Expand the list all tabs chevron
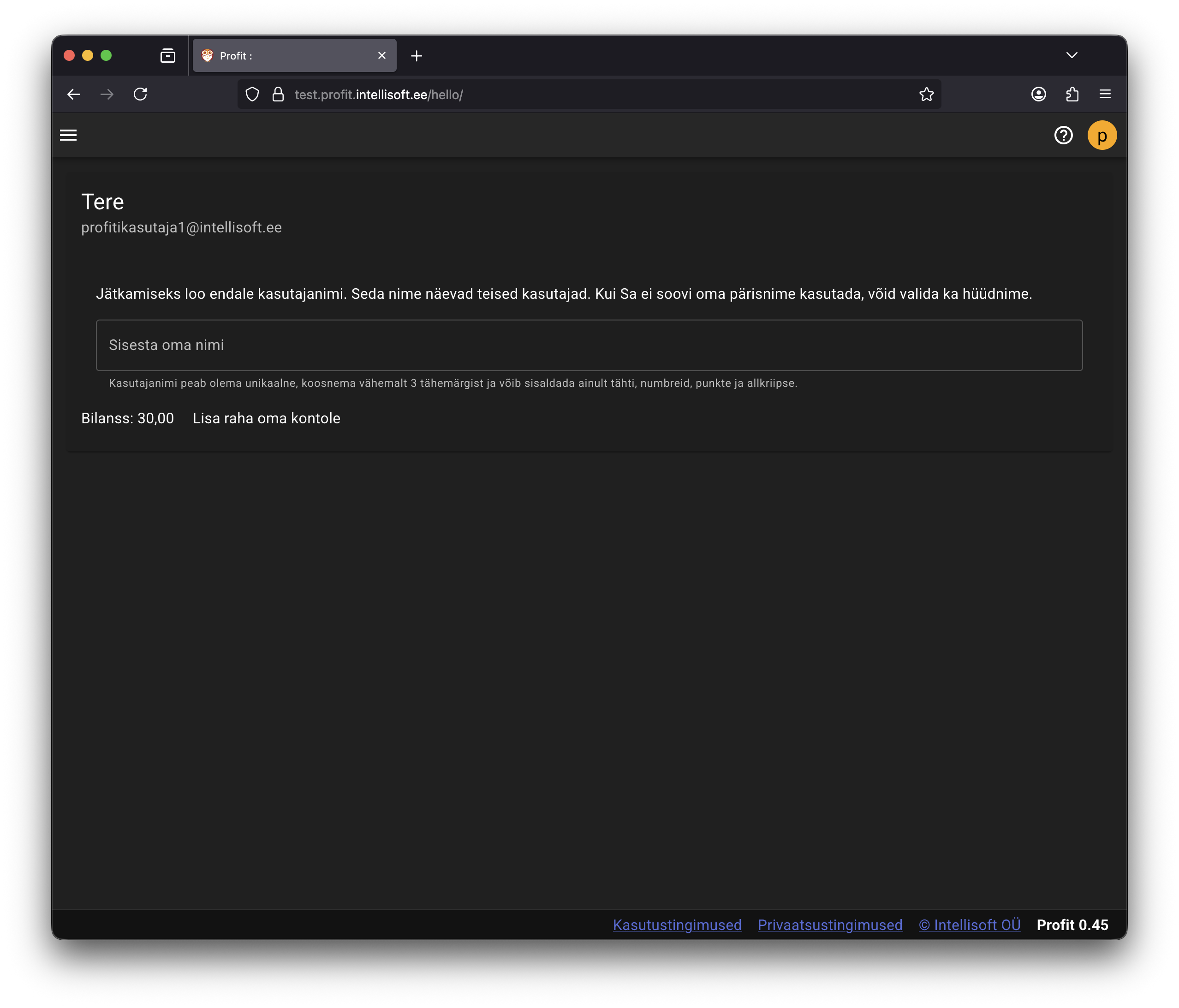This screenshot has height=1008, width=1179. coord(1072,55)
